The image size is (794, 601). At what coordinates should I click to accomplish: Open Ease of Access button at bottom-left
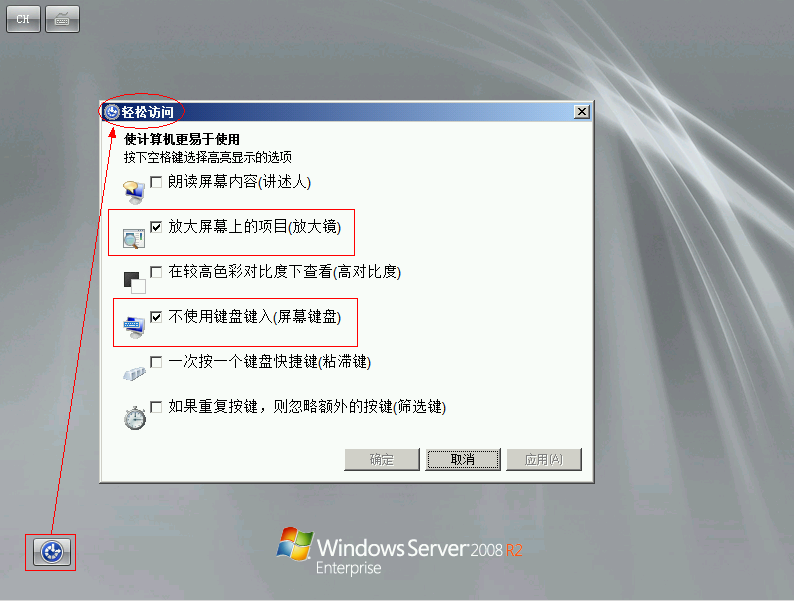51,552
